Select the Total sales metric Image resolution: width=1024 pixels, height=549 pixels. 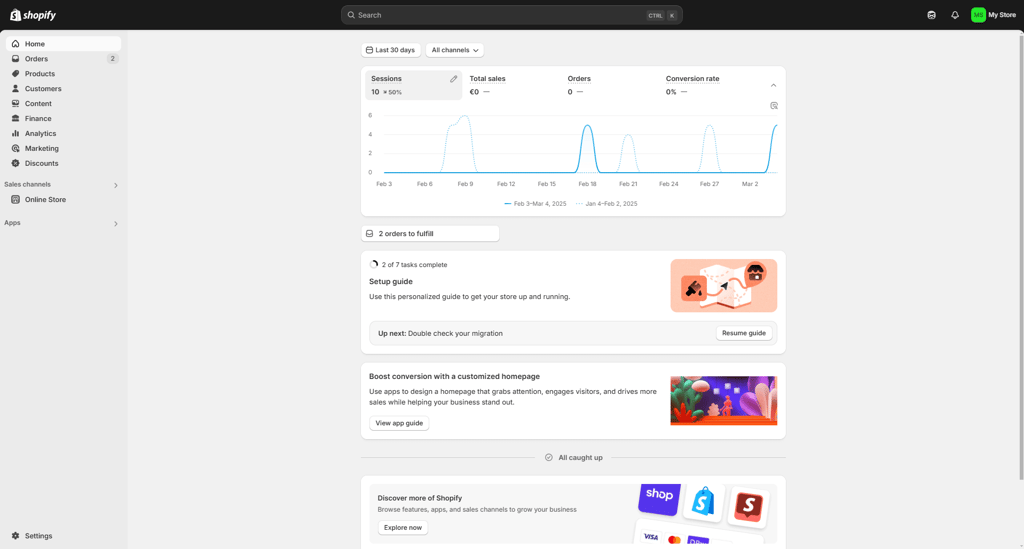[x=512, y=85]
